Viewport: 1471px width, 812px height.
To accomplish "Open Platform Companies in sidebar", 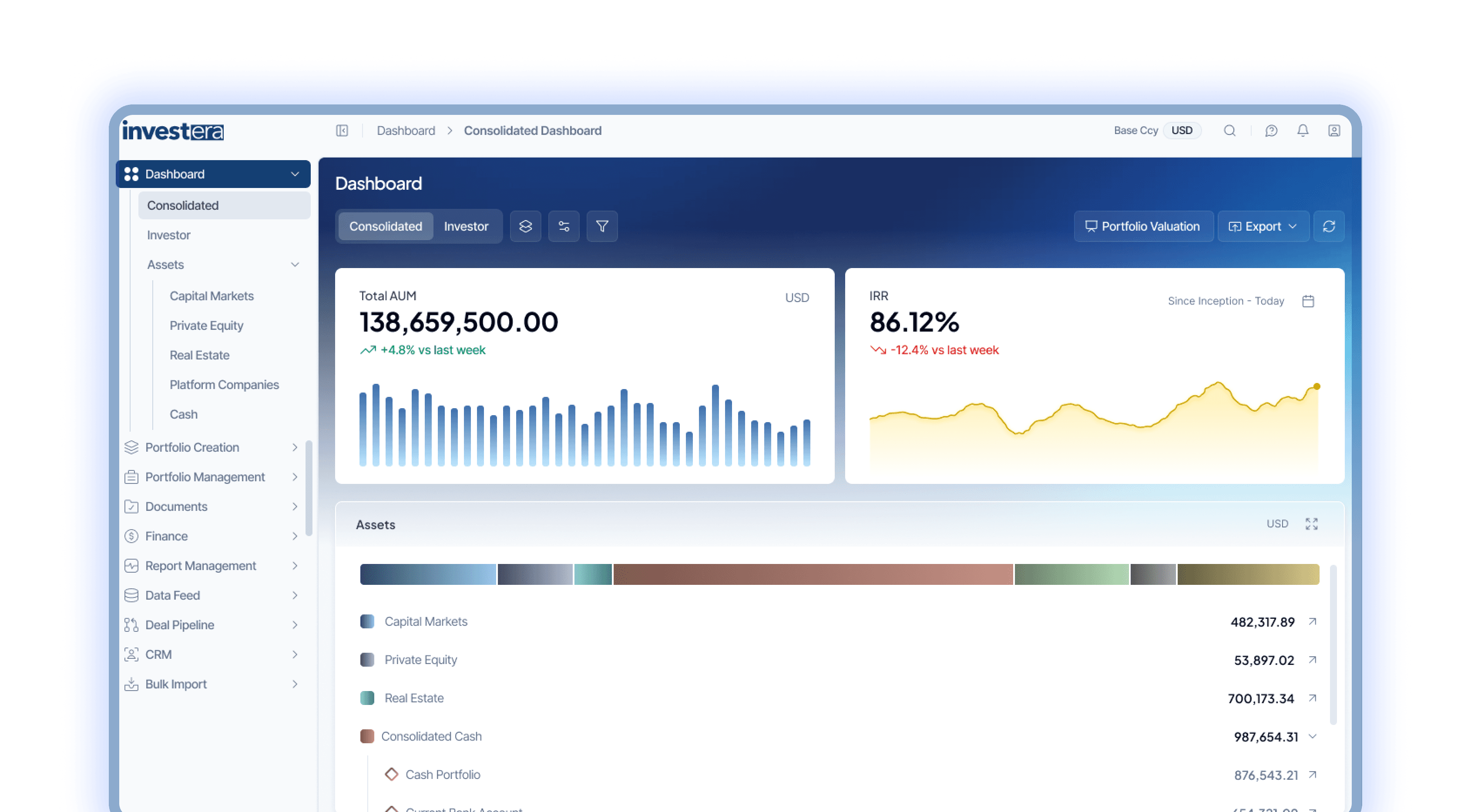I will pyautogui.click(x=225, y=385).
